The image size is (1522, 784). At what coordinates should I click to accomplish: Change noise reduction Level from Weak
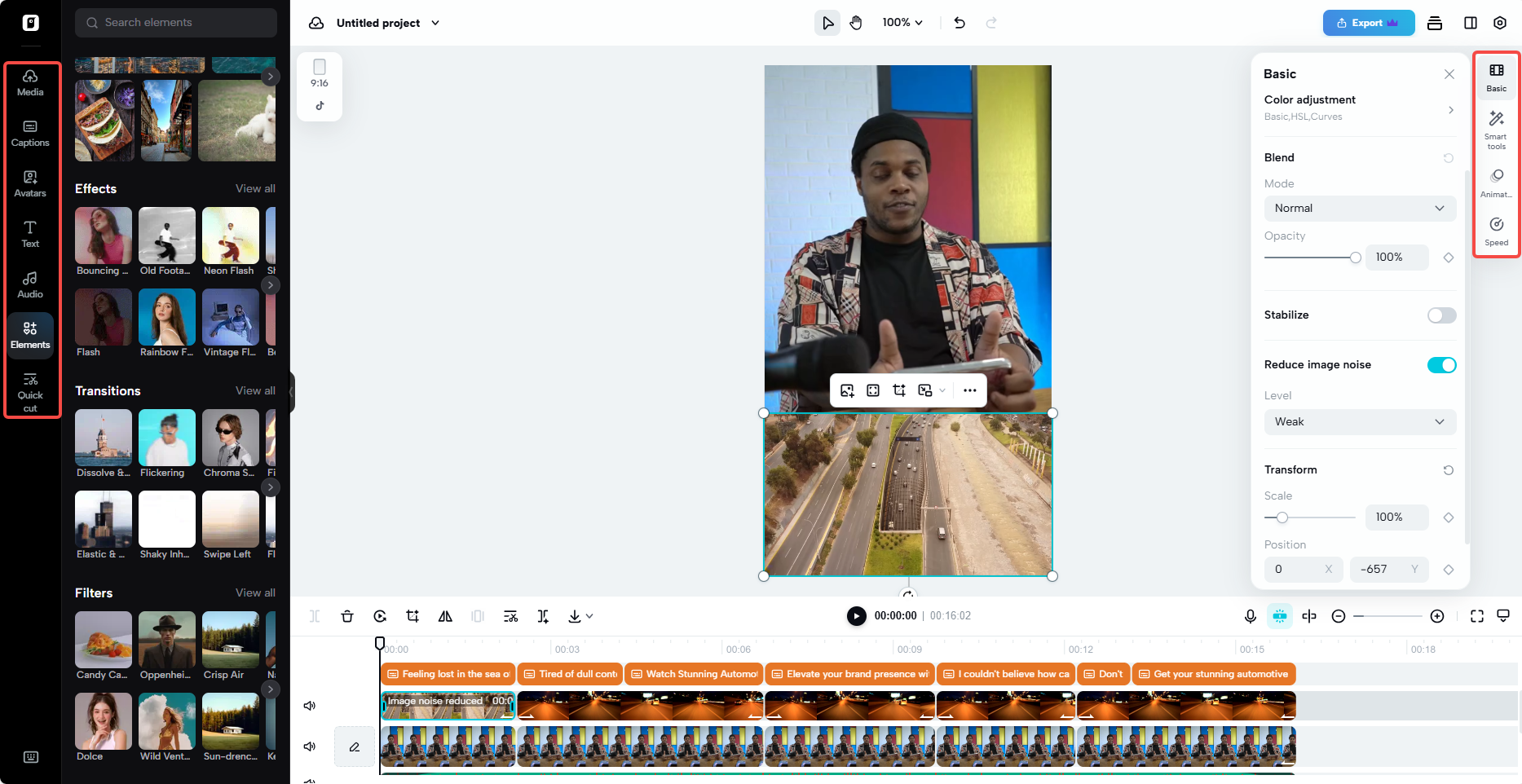1359,422
